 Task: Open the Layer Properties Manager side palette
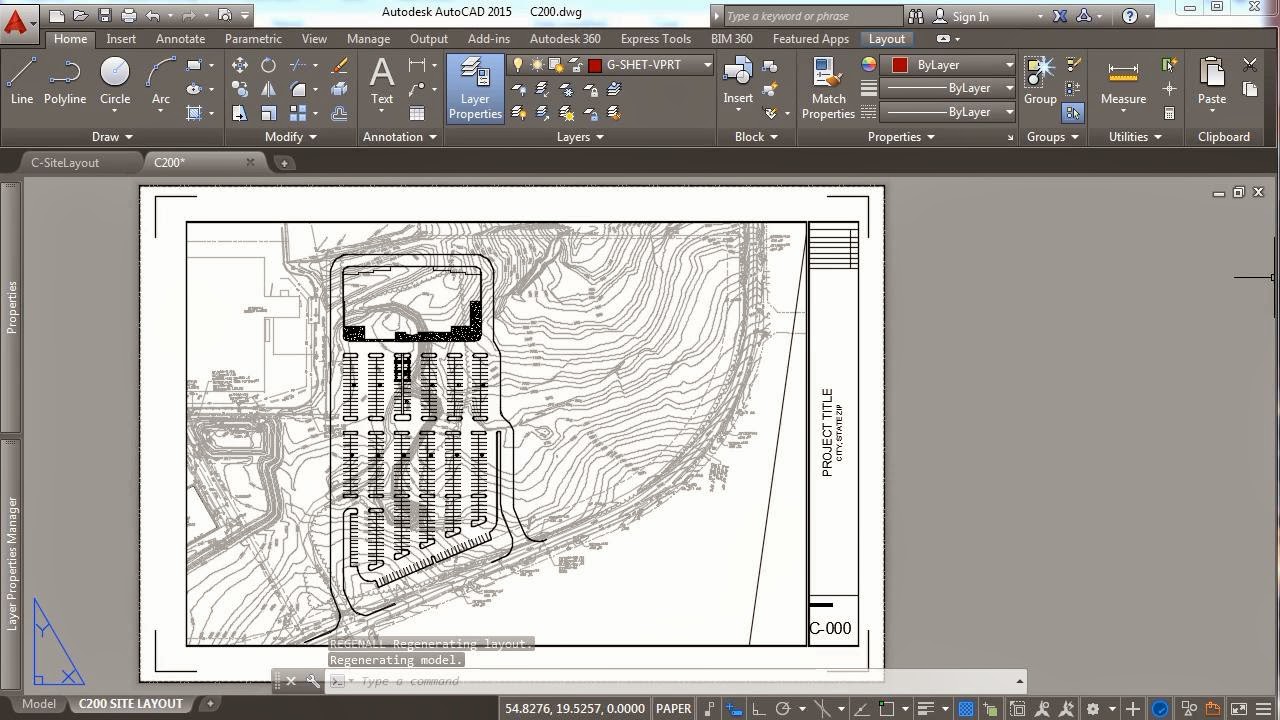coord(12,563)
